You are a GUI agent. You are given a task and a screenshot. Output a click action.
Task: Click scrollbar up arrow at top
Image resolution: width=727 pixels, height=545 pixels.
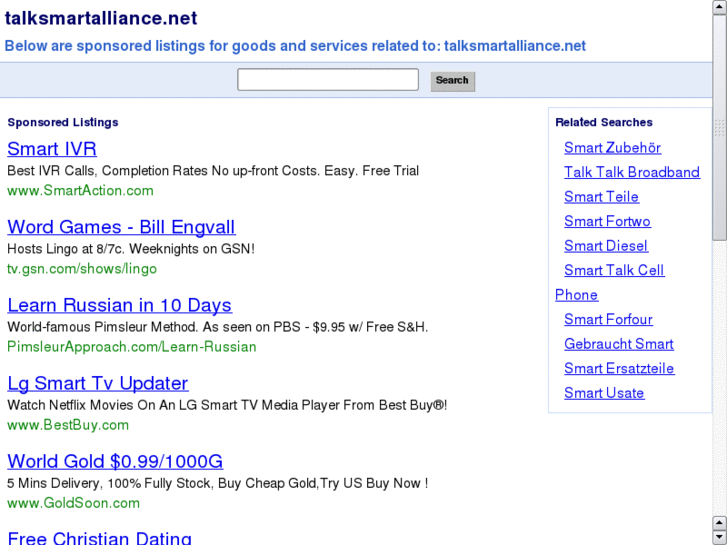pos(720,7)
